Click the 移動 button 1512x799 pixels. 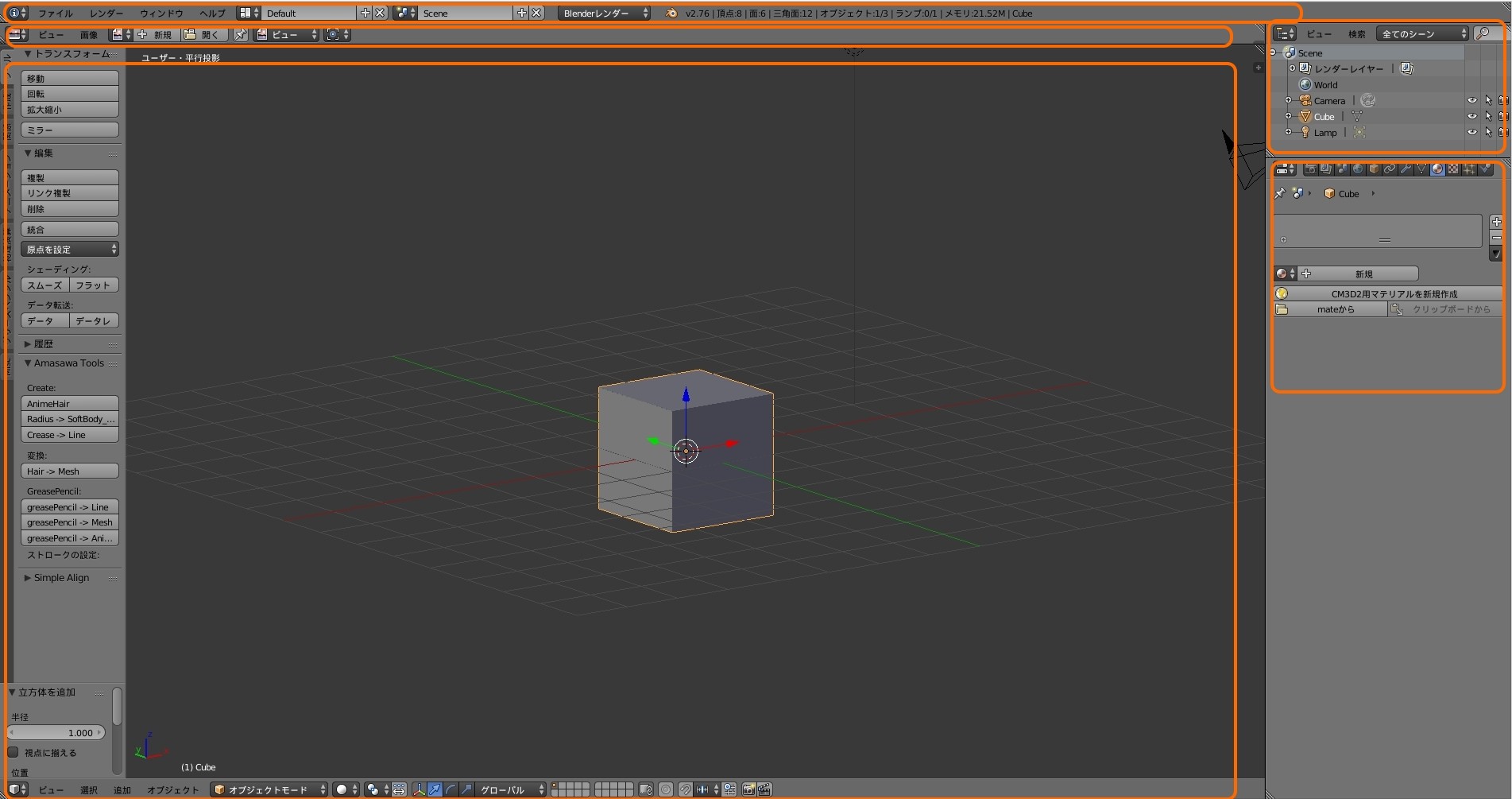tap(70, 79)
